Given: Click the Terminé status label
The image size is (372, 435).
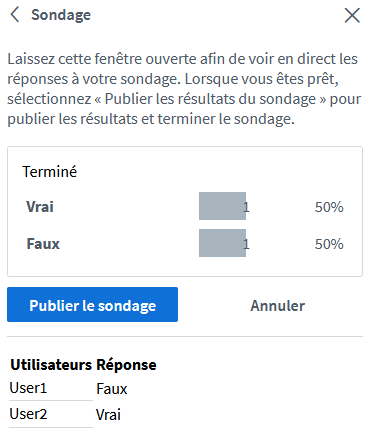Looking at the screenshot, I should click(x=50, y=172).
